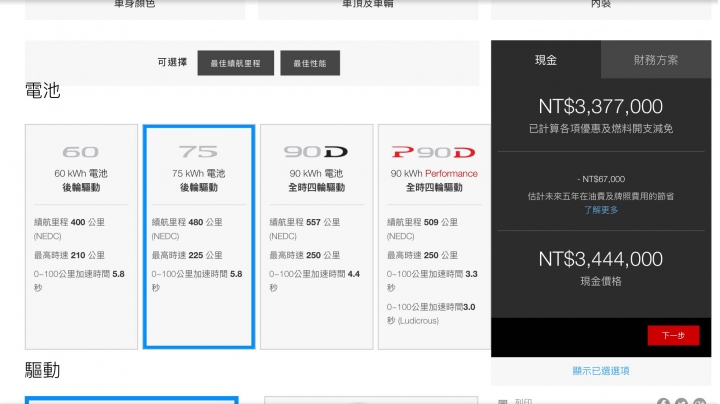Screen dimensions: 720x404
Task: Switch to the 現金 tab
Action: [546, 60]
